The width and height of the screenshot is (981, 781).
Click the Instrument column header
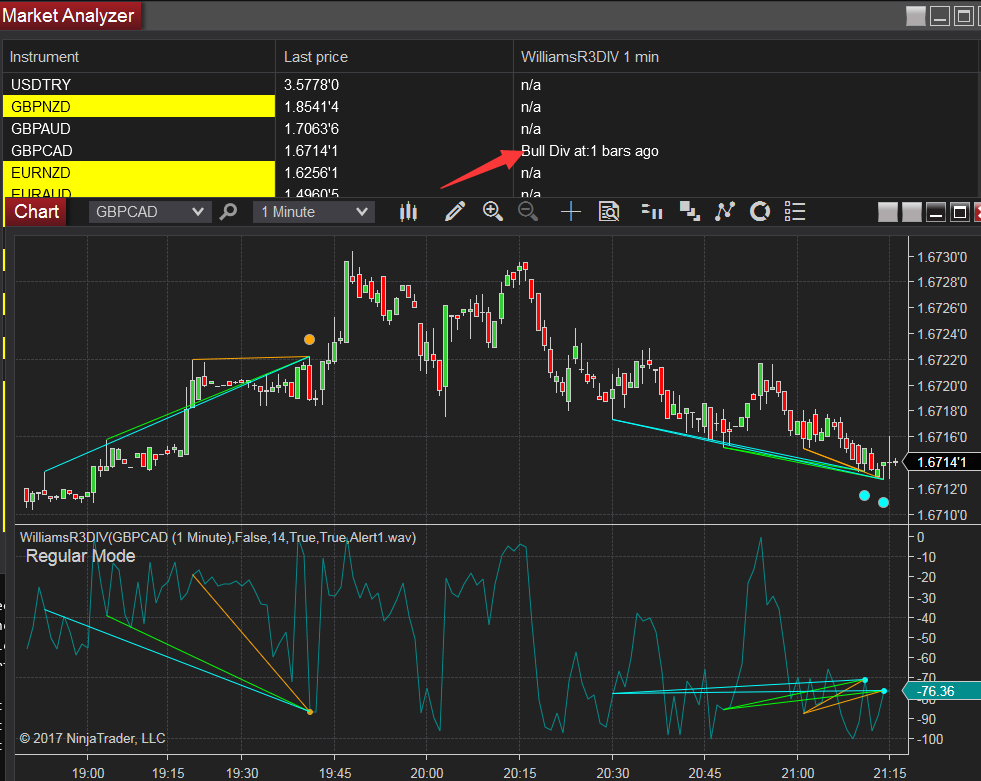tap(139, 57)
